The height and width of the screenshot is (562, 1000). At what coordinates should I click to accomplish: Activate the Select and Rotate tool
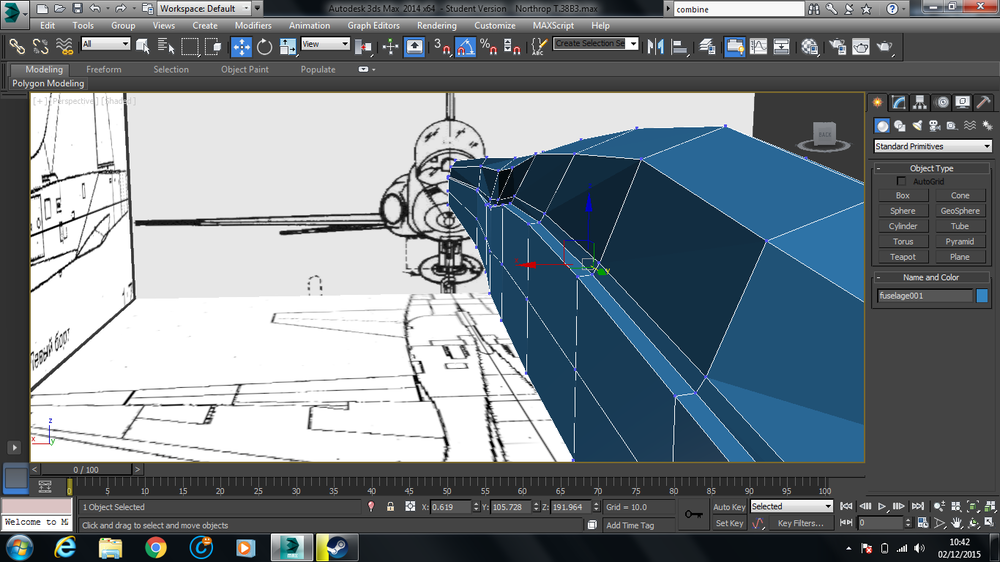[265, 46]
